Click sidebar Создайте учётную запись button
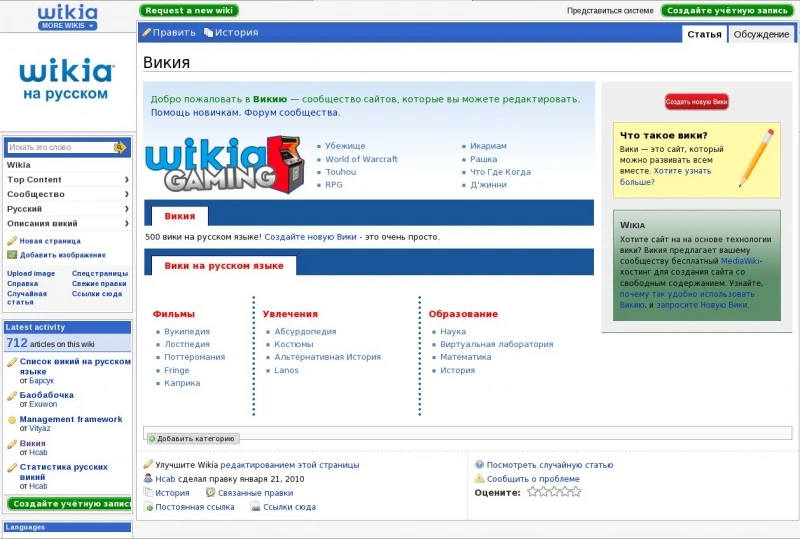This screenshot has height=539, width=800. (x=69, y=504)
